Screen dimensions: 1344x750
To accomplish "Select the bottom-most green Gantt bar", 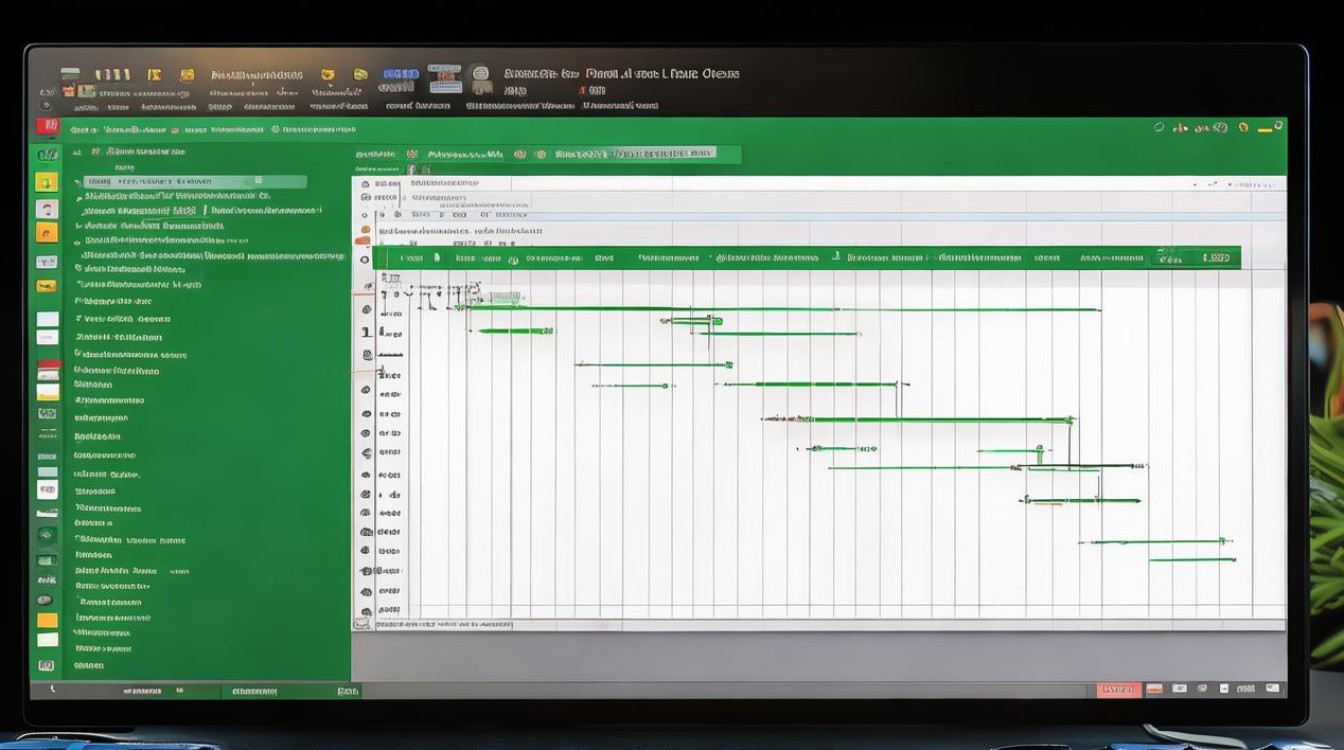I will [1192, 560].
